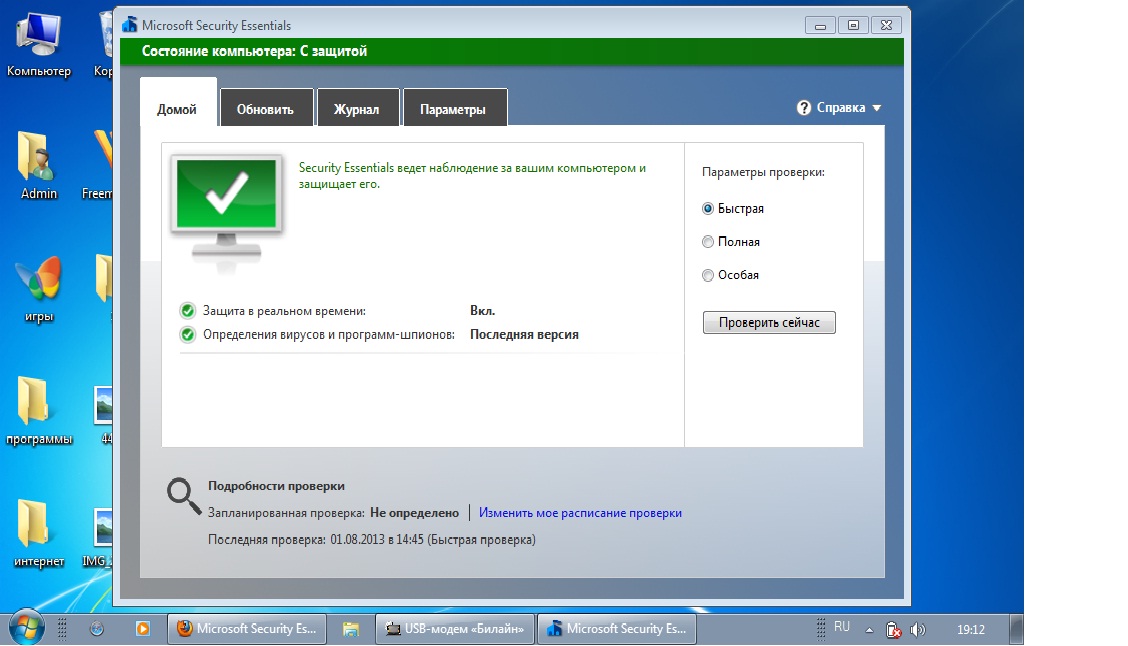
Task: Open the Компьютер desktop icon
Action: 39,45
